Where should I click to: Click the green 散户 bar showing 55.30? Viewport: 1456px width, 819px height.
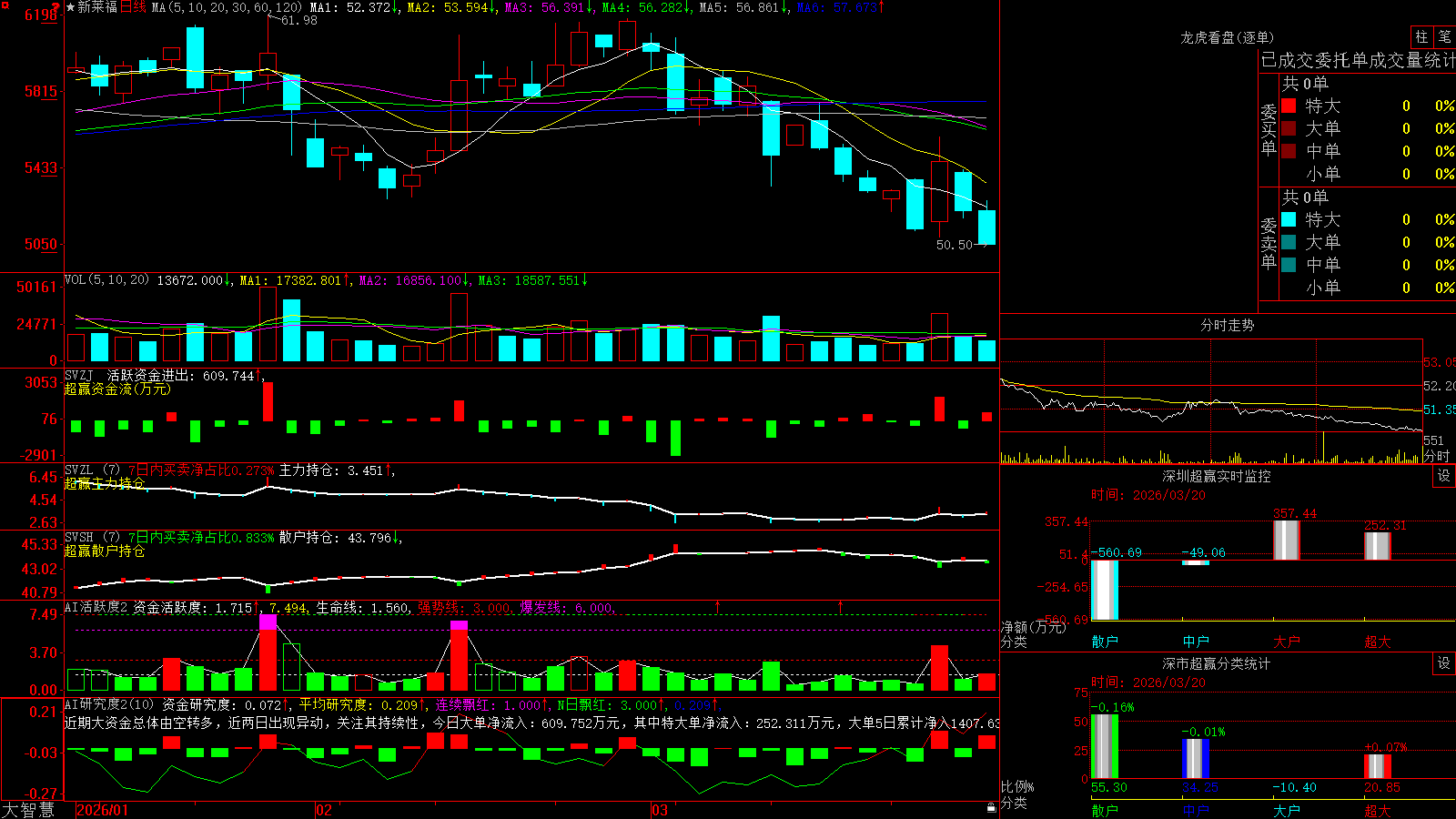pos(1104,746)
